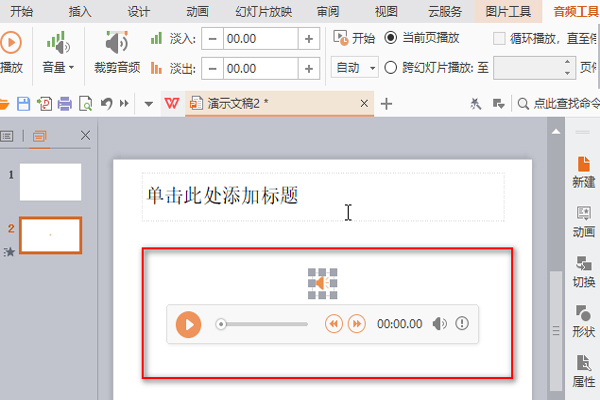
Task: Click the open folder icon
Action: (4, 104)
